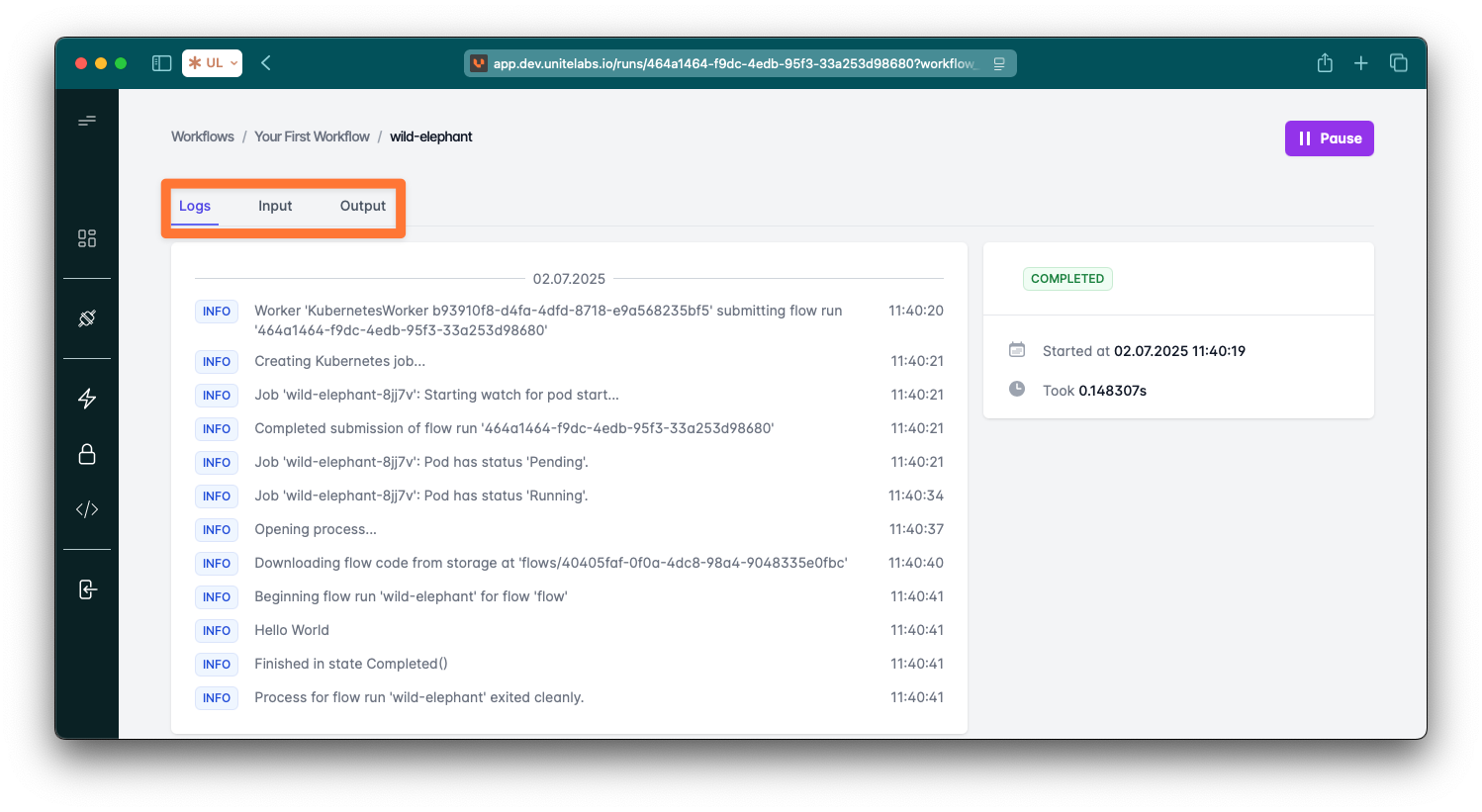Click the Pause button
This screenshot has height=812, width=1482.
(x=1330, y=138)
